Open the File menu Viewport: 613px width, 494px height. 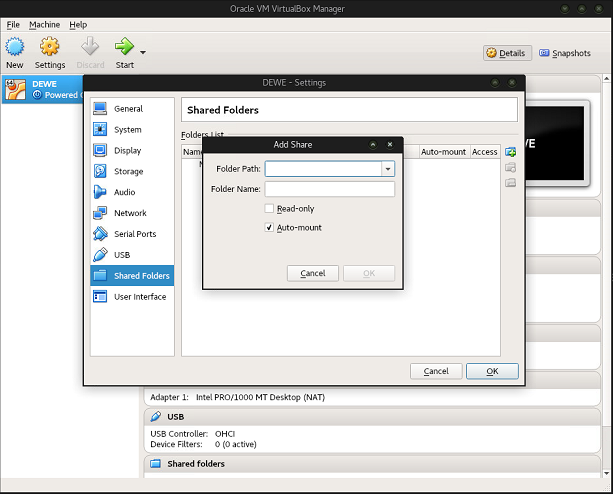13,25
